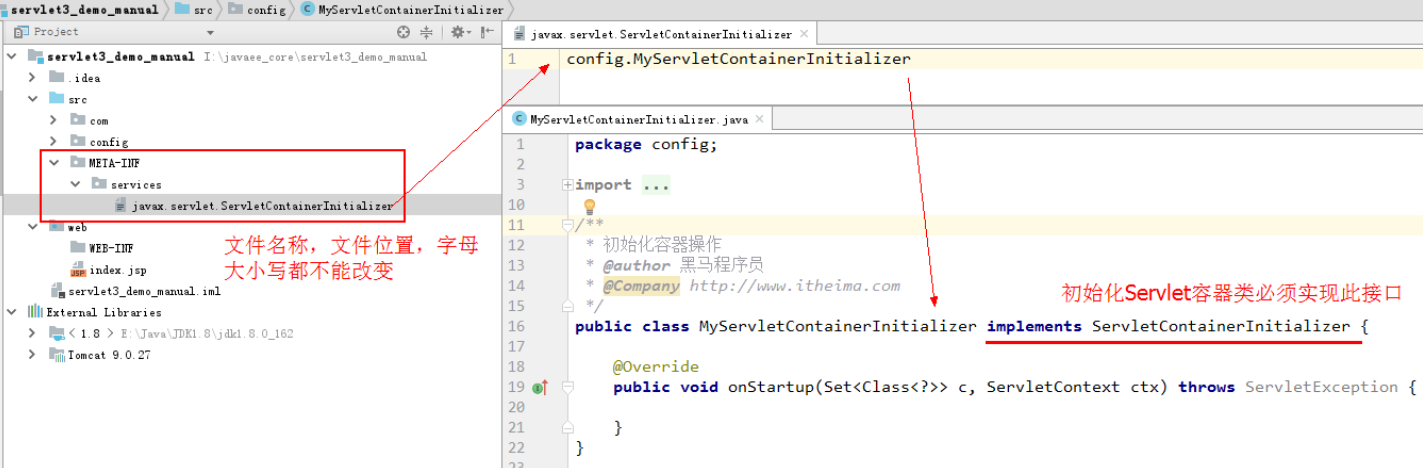Switch to javax.servlet.ServletContainerInitializer editor tab
The height and width of the screenshot is (468, 1423).
click(660, 34)
